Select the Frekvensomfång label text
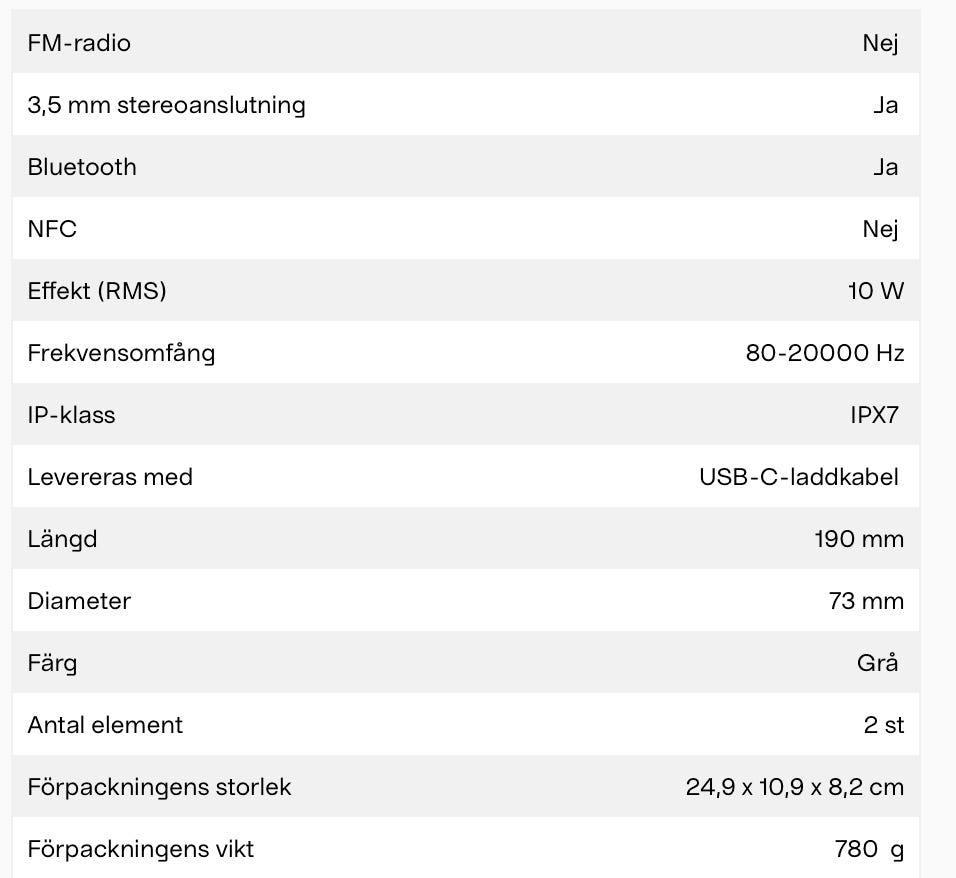956x878 pixels. coord(121,353)
